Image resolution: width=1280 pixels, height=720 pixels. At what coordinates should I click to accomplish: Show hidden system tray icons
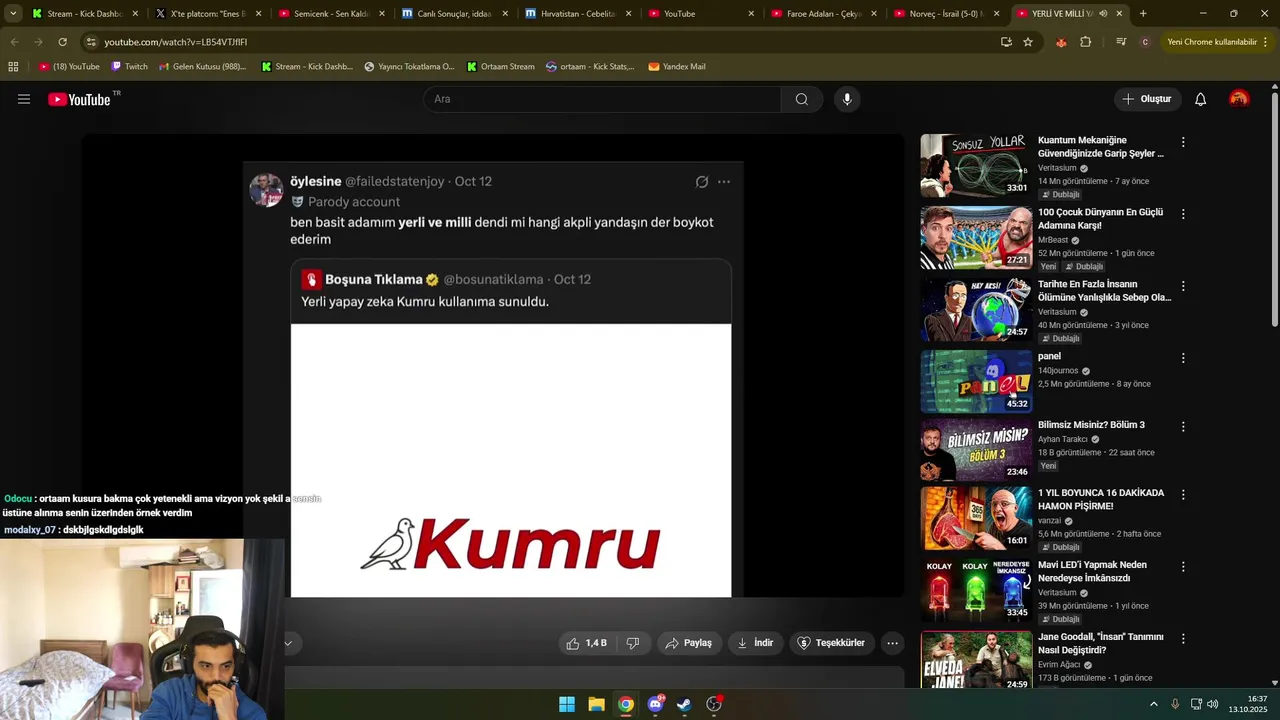click(1153, 704)
